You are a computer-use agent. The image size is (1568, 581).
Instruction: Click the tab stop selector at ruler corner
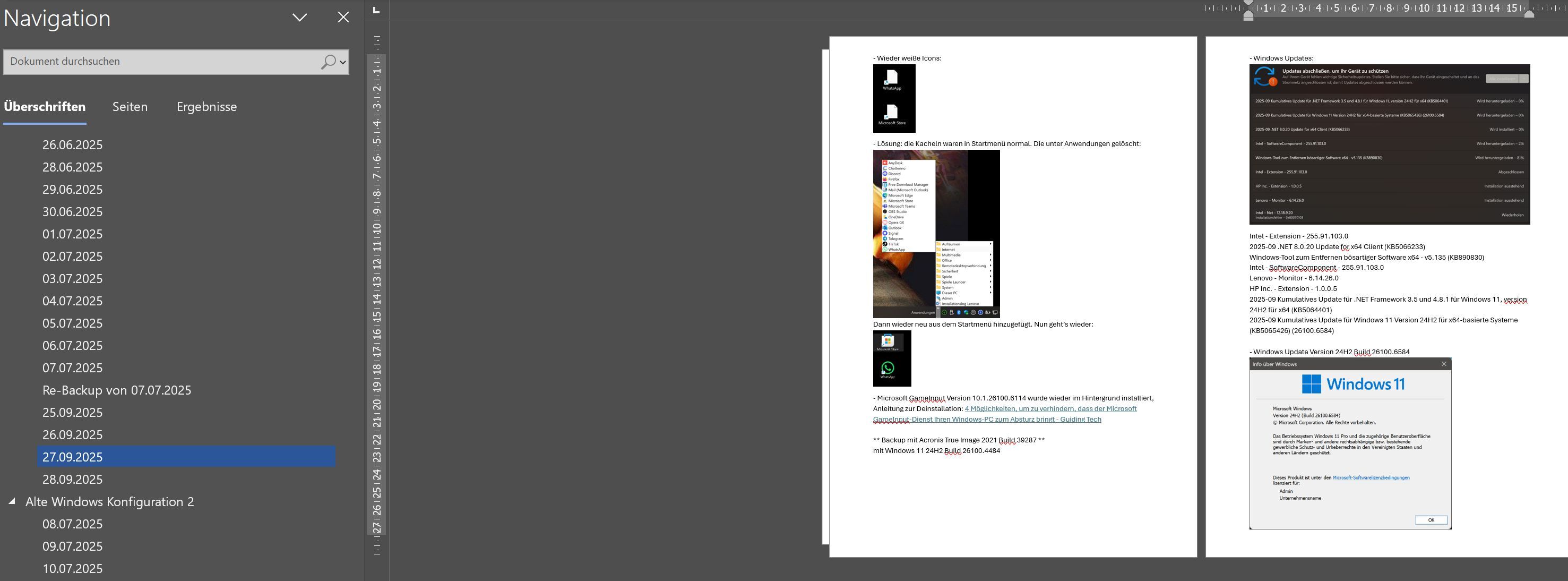coord(376,10)
